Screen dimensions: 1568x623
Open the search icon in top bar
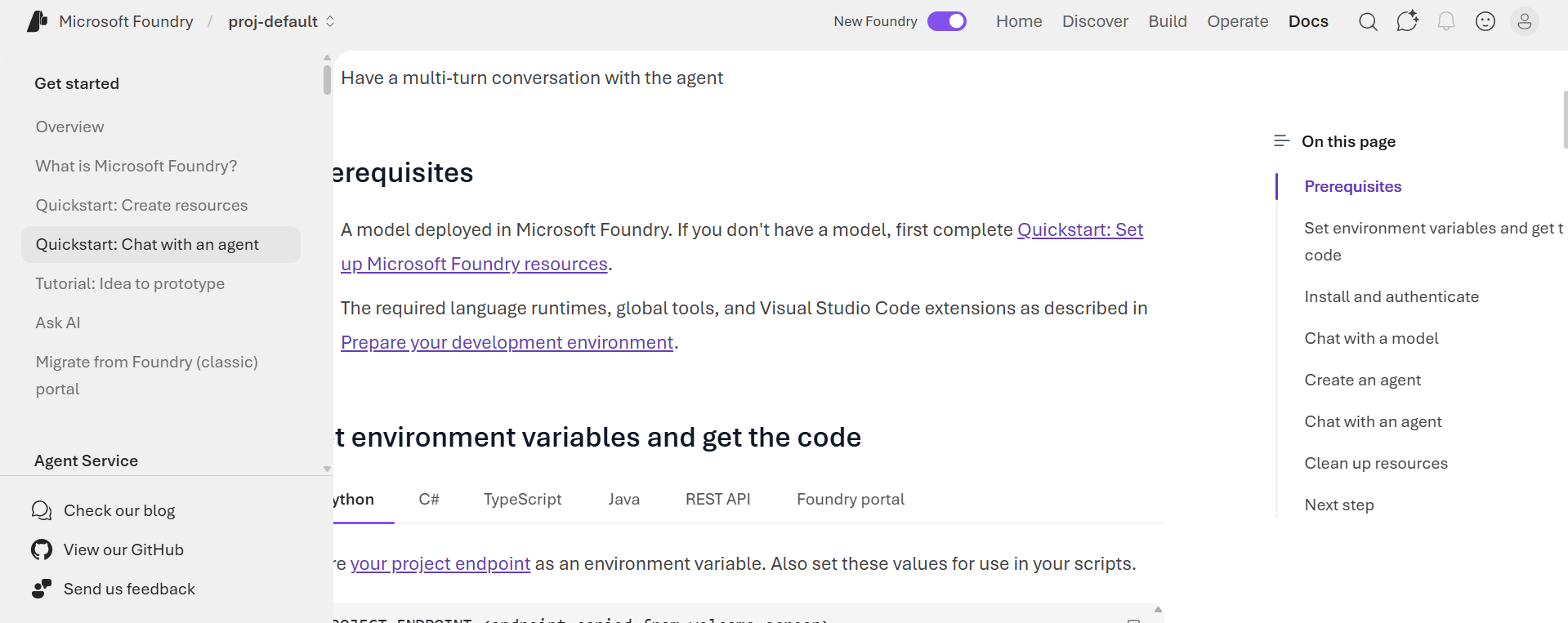point(1368,22)
